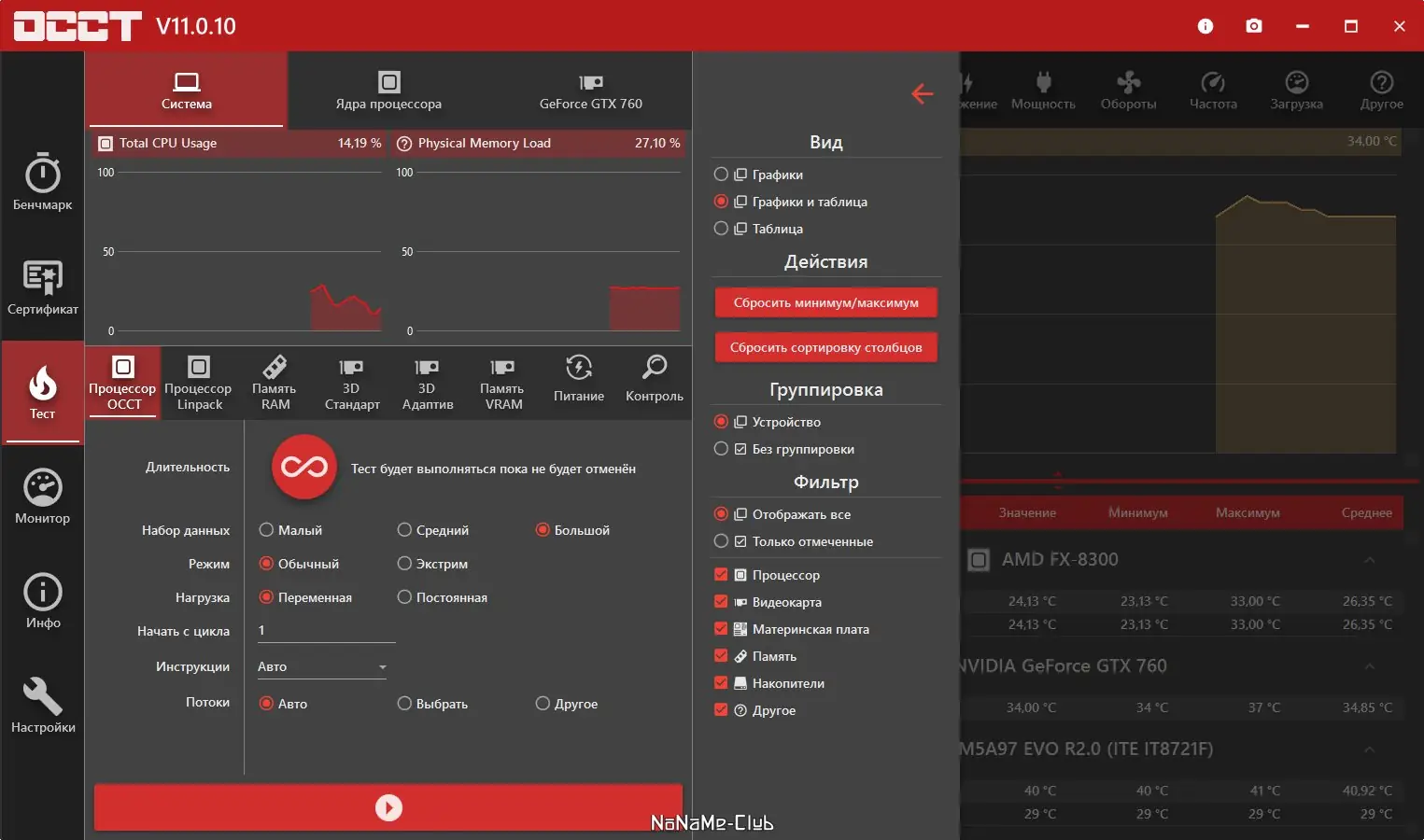Screen dimensions: 1424x840
Task: Click the Начать с цикла input field
Action: pyautogui.click(x=326, y=631)
